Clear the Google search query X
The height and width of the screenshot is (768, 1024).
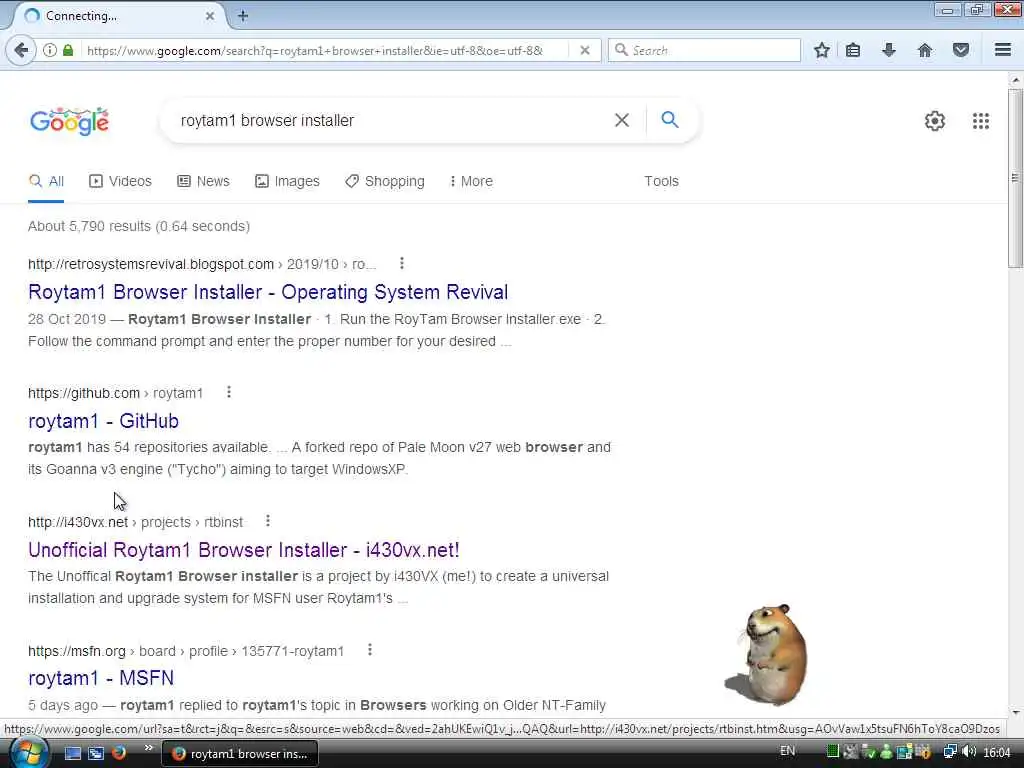click(622, 120)
